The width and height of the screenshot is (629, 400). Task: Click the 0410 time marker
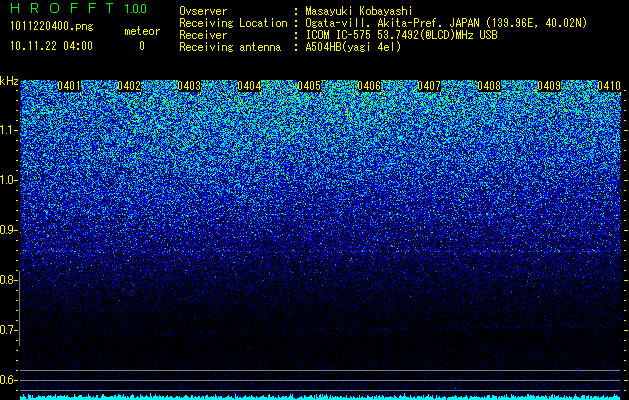609,86
